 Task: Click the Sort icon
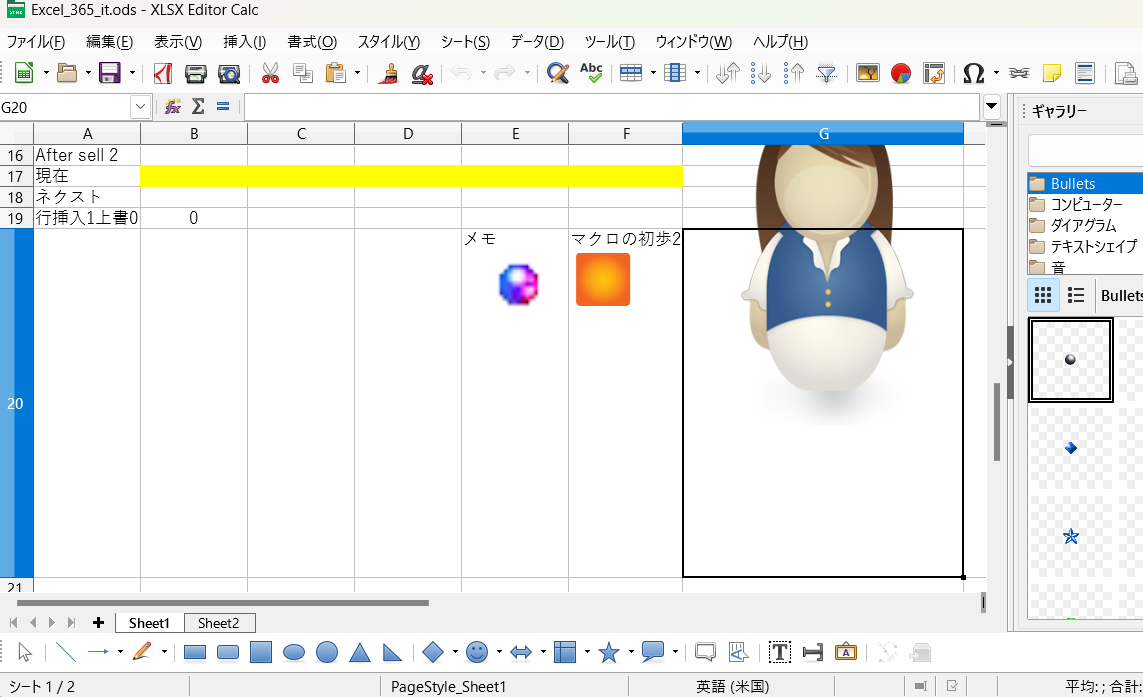(x=727, y=73)
